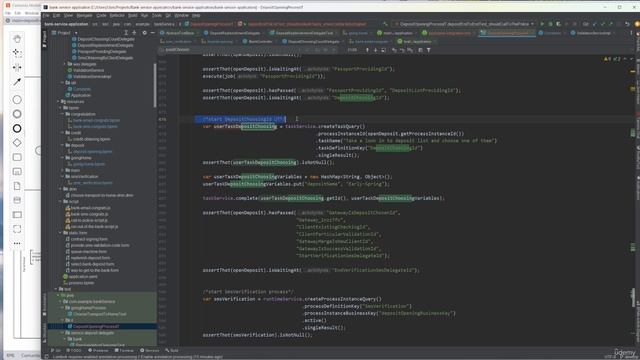
Task: Click the warnings indicator atop the editor
Action: point(612,59)
